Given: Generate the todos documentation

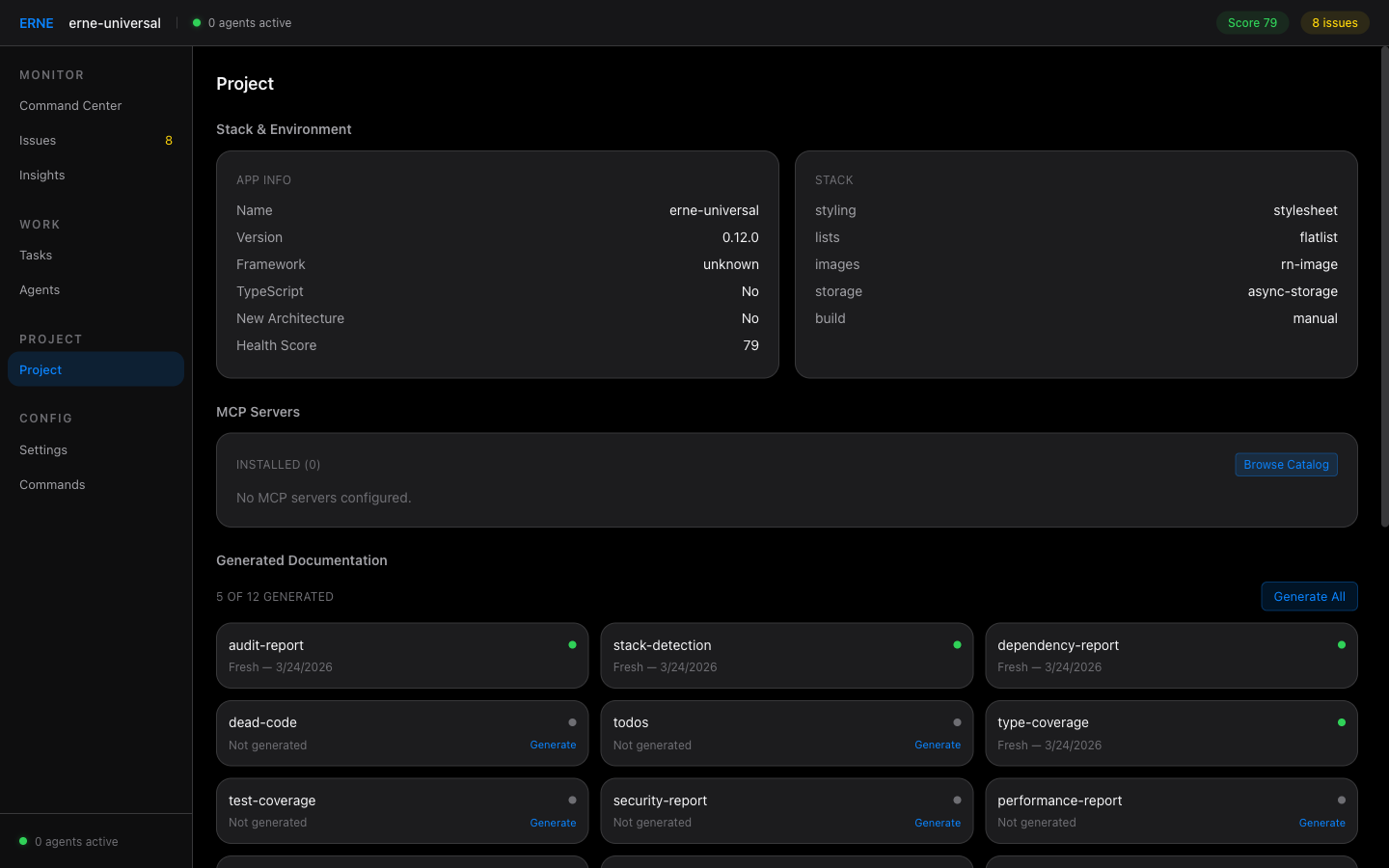Looking at the screenshot, I should point(937,746).
